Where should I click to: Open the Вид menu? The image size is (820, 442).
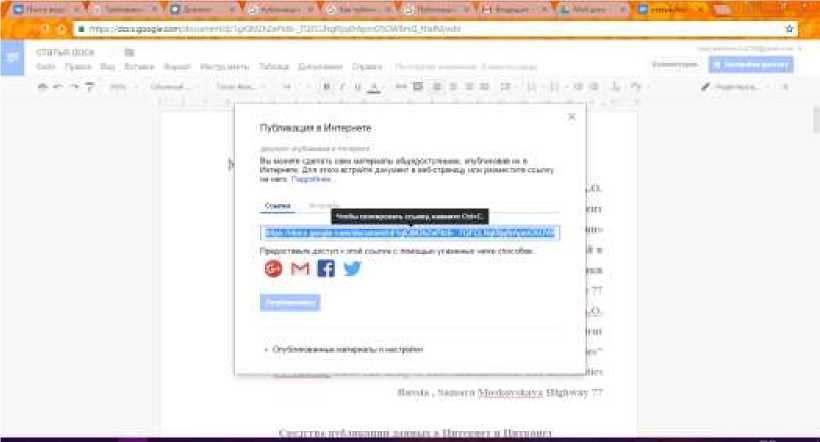click(107, 67)
